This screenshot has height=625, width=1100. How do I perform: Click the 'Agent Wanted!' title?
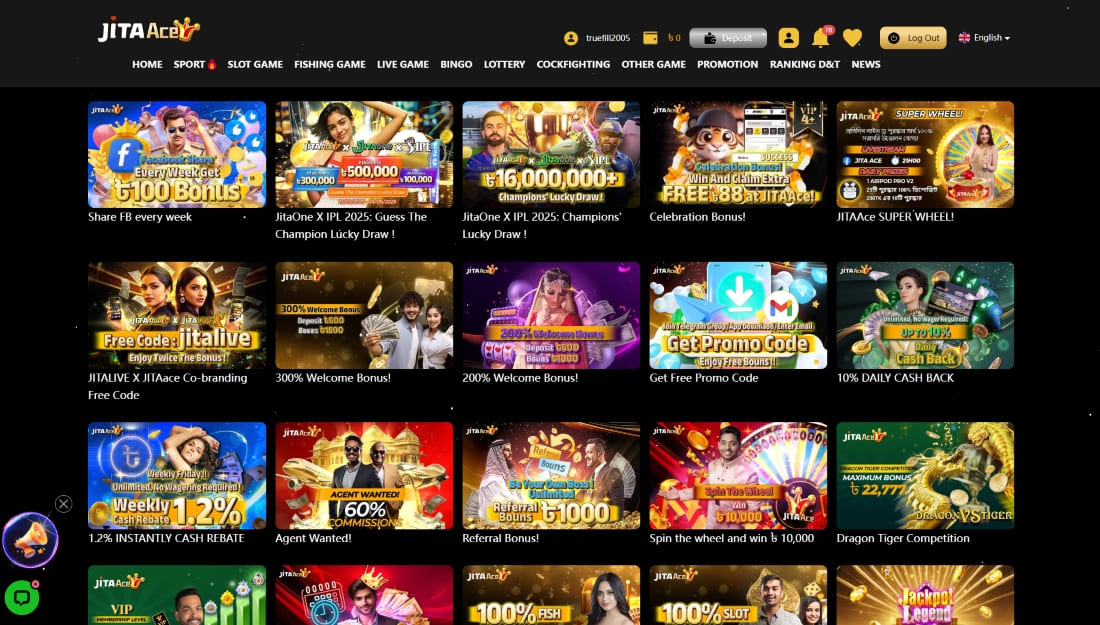coord(314,538)
